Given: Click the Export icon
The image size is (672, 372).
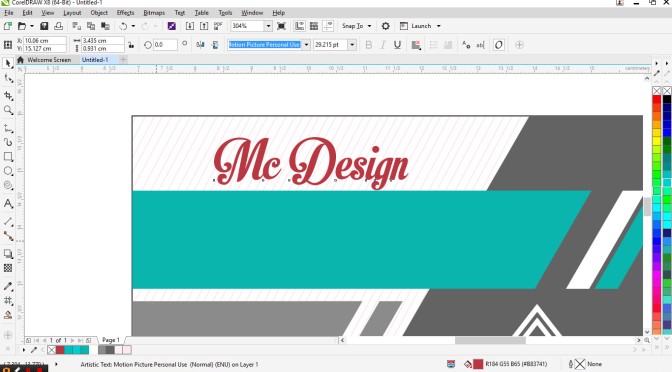Looking at the screenshot, I should [204, 26].
